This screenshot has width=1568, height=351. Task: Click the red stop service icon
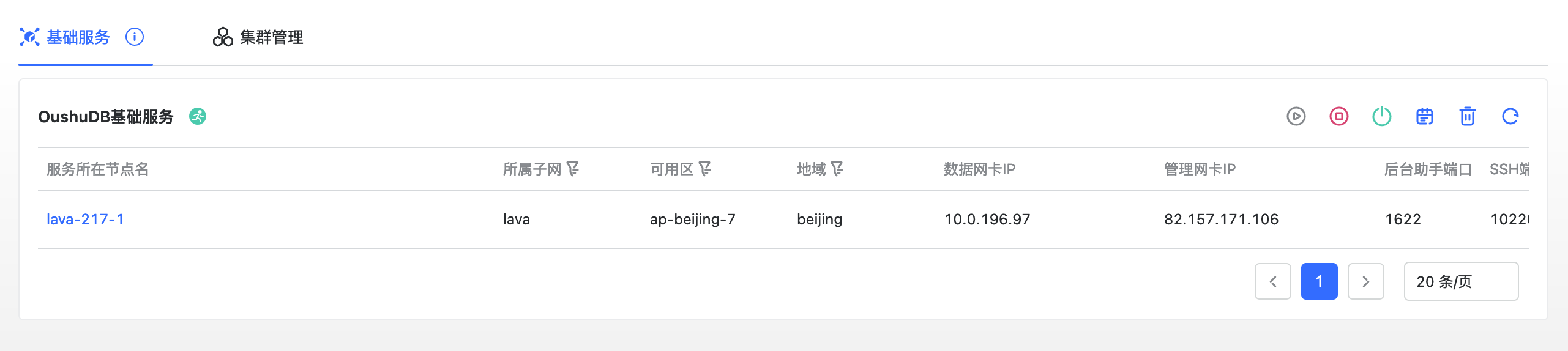(x=1338, y=116)
